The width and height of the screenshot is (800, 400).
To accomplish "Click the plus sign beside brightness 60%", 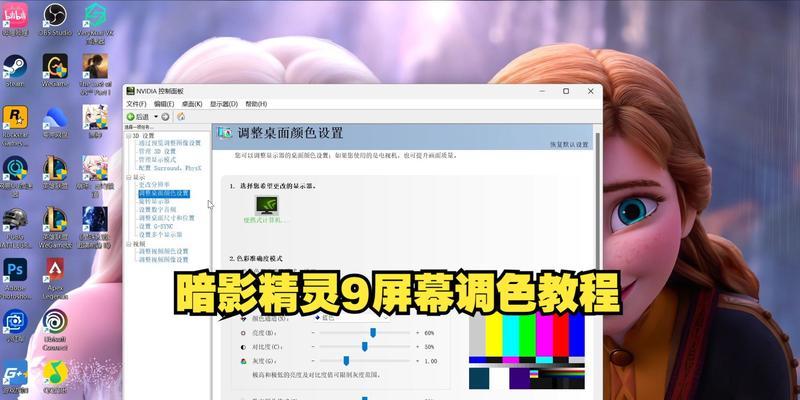I will pyautogui.click(x=417, y=333).
